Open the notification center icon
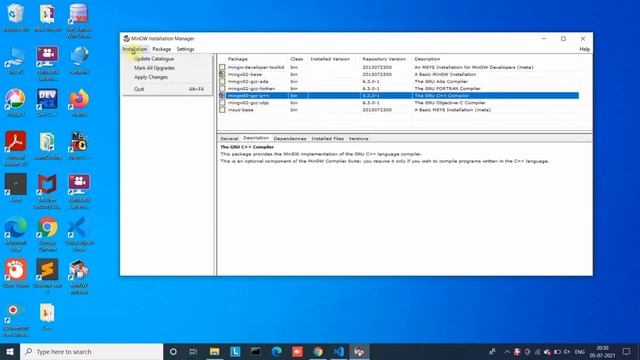The image size is (640, 360). (627, 351)
